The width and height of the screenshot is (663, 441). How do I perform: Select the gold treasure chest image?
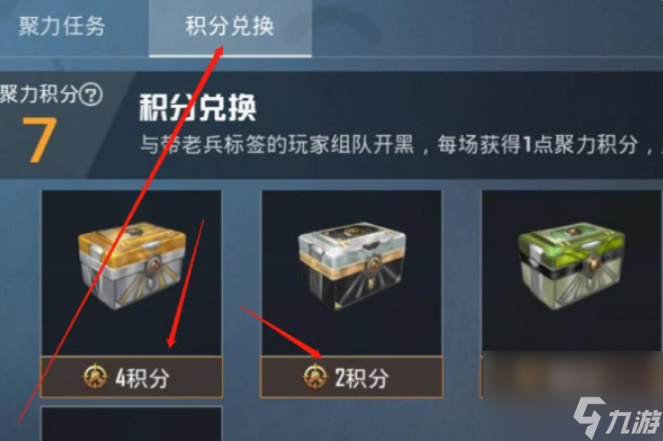[132, 266]
